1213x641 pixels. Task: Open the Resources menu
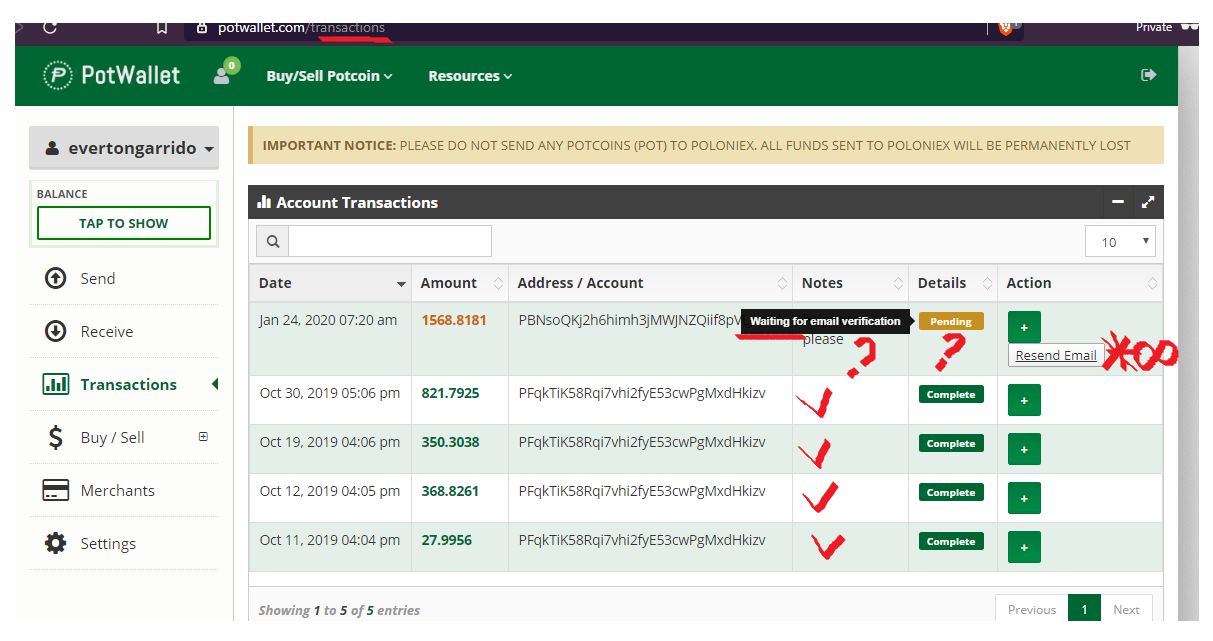[470, 76]
